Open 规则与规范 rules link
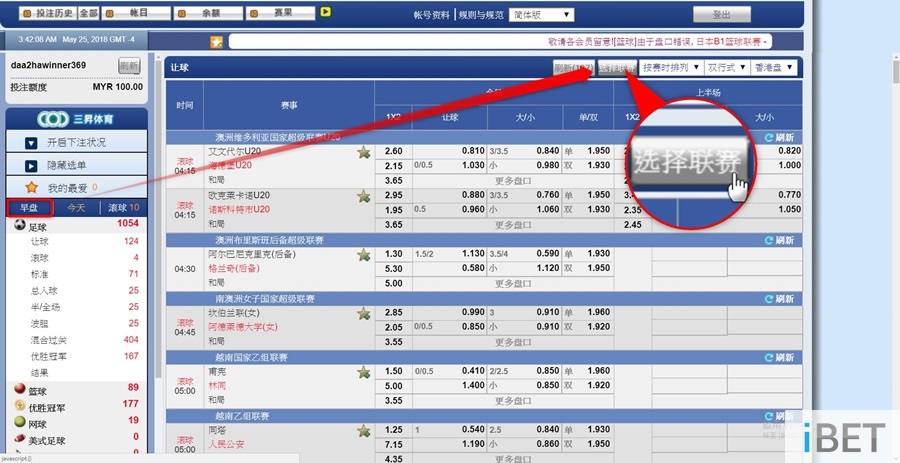The image size is (900, 463). [481, 15]
